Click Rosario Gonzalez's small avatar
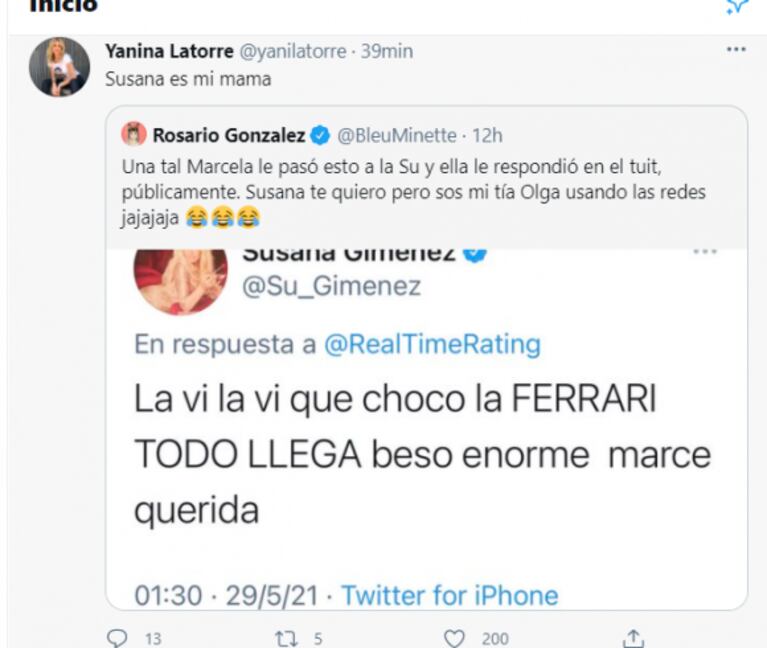Screen dimensions: 767x648 (x=134, y=134)
